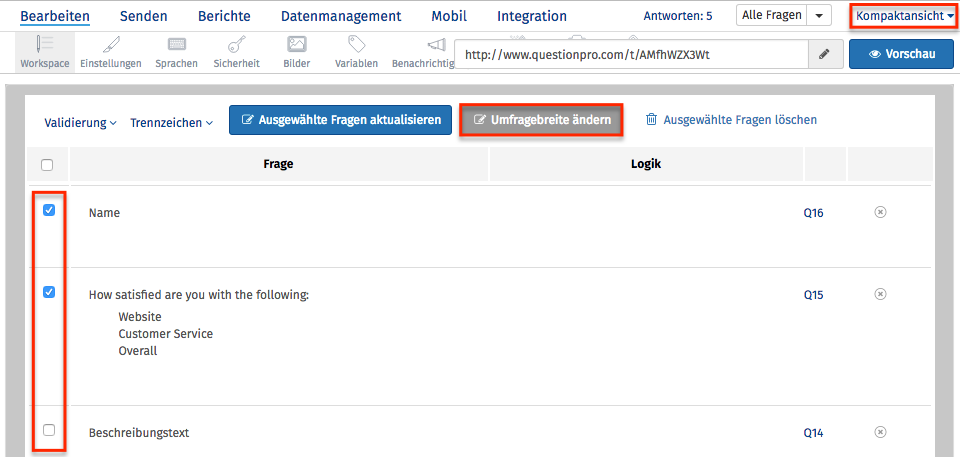Screen dimensions: 960x457
Task: Remove question Q16 with delete icon
Action: click(880, 212)
